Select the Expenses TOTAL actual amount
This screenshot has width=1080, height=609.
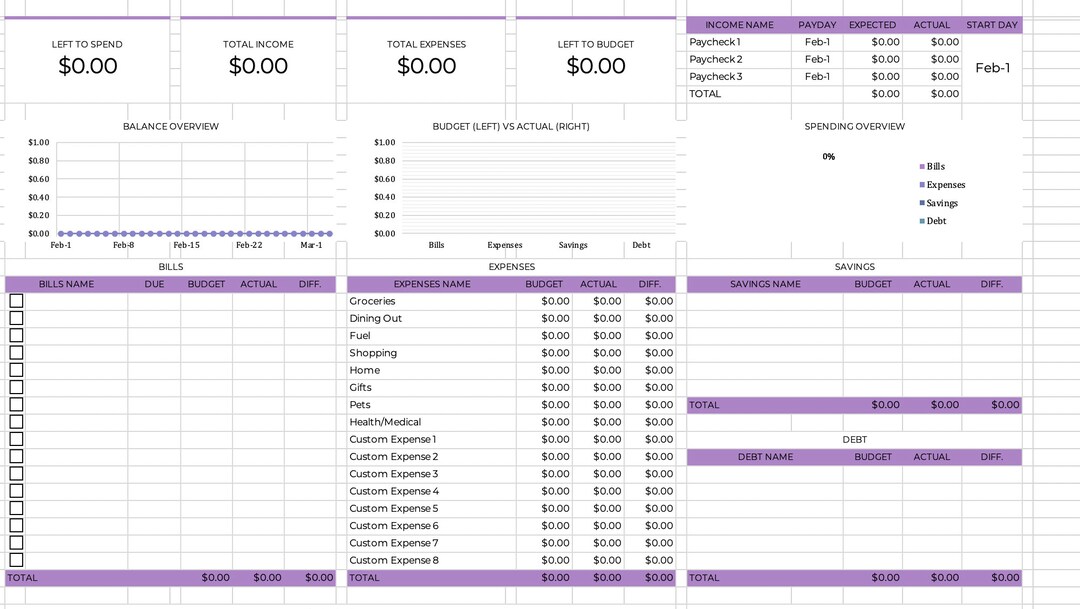pyautogui.click(x=599, y=578)
